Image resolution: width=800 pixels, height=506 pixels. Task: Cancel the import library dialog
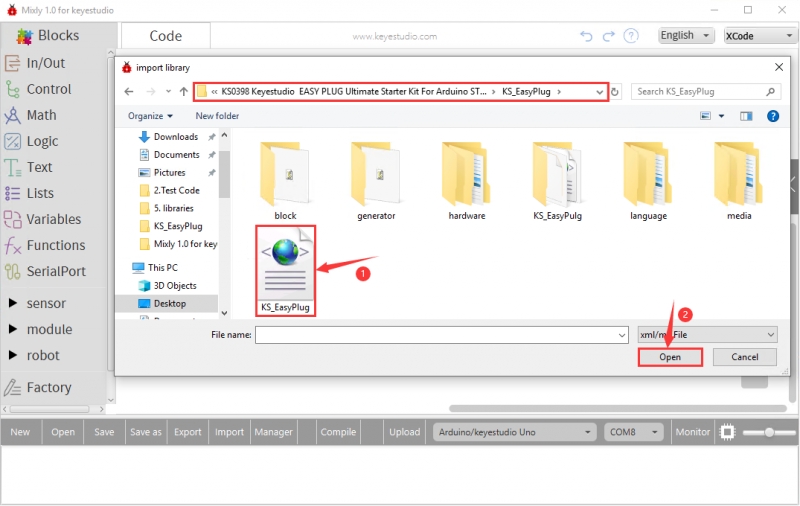point(744,358)
